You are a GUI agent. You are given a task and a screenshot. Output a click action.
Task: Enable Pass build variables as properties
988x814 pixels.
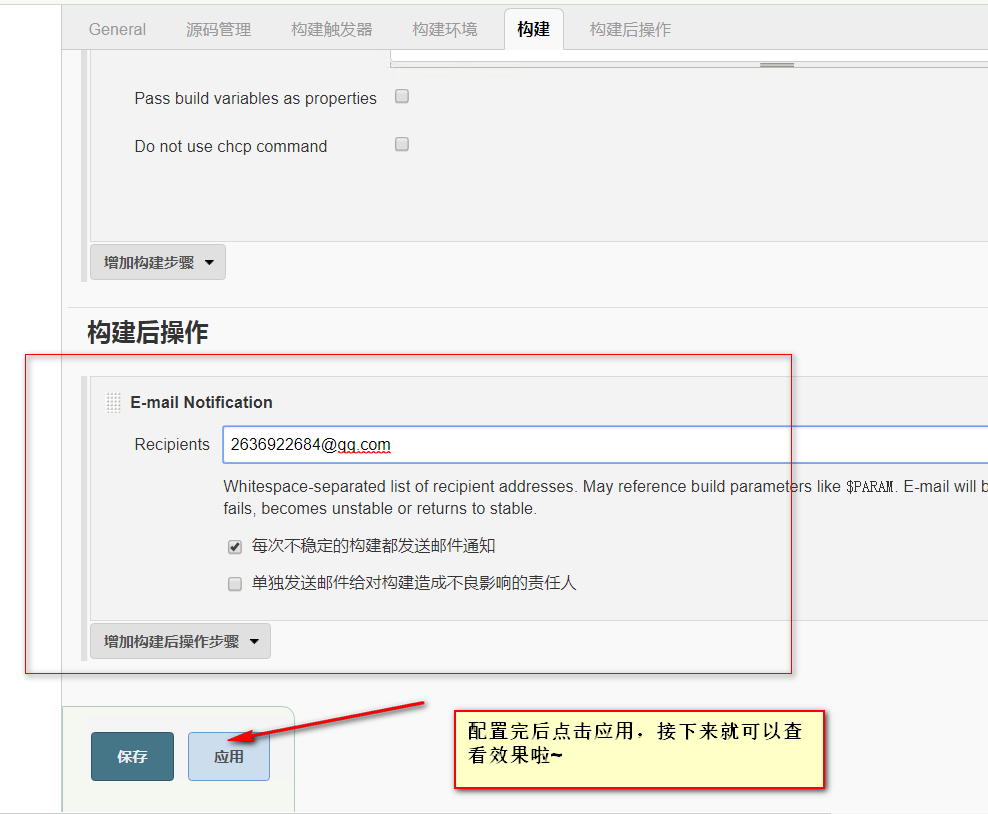402,96
